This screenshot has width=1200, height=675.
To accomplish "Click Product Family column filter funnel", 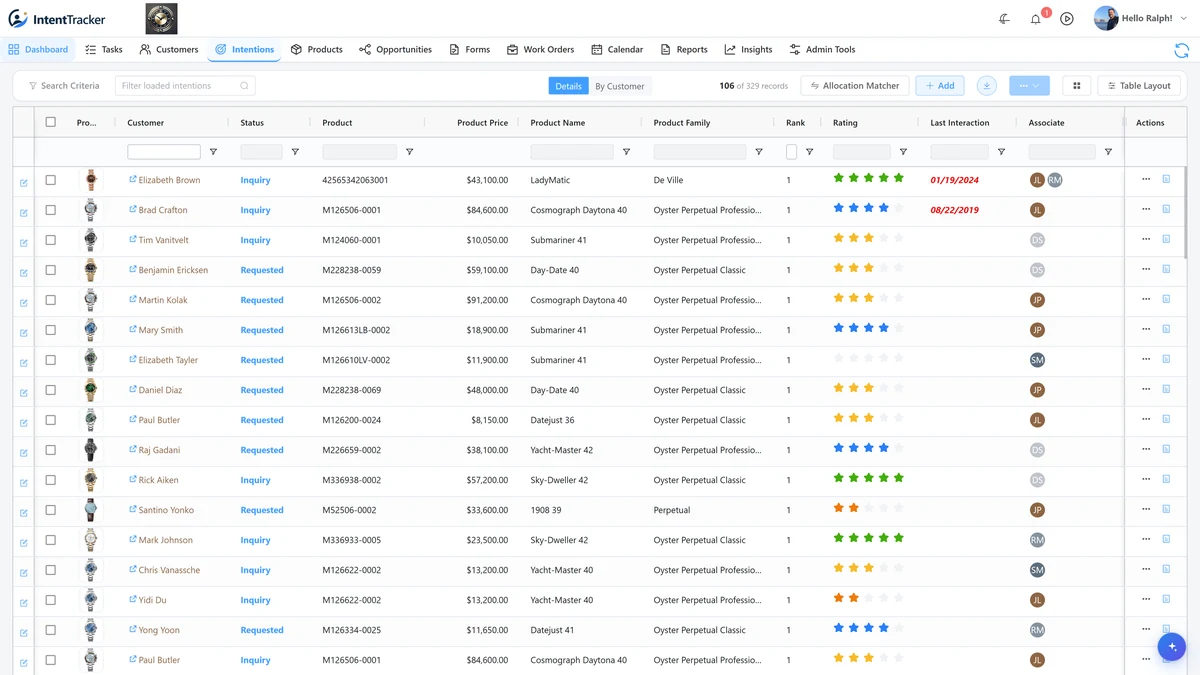I will tap(759, 152).
